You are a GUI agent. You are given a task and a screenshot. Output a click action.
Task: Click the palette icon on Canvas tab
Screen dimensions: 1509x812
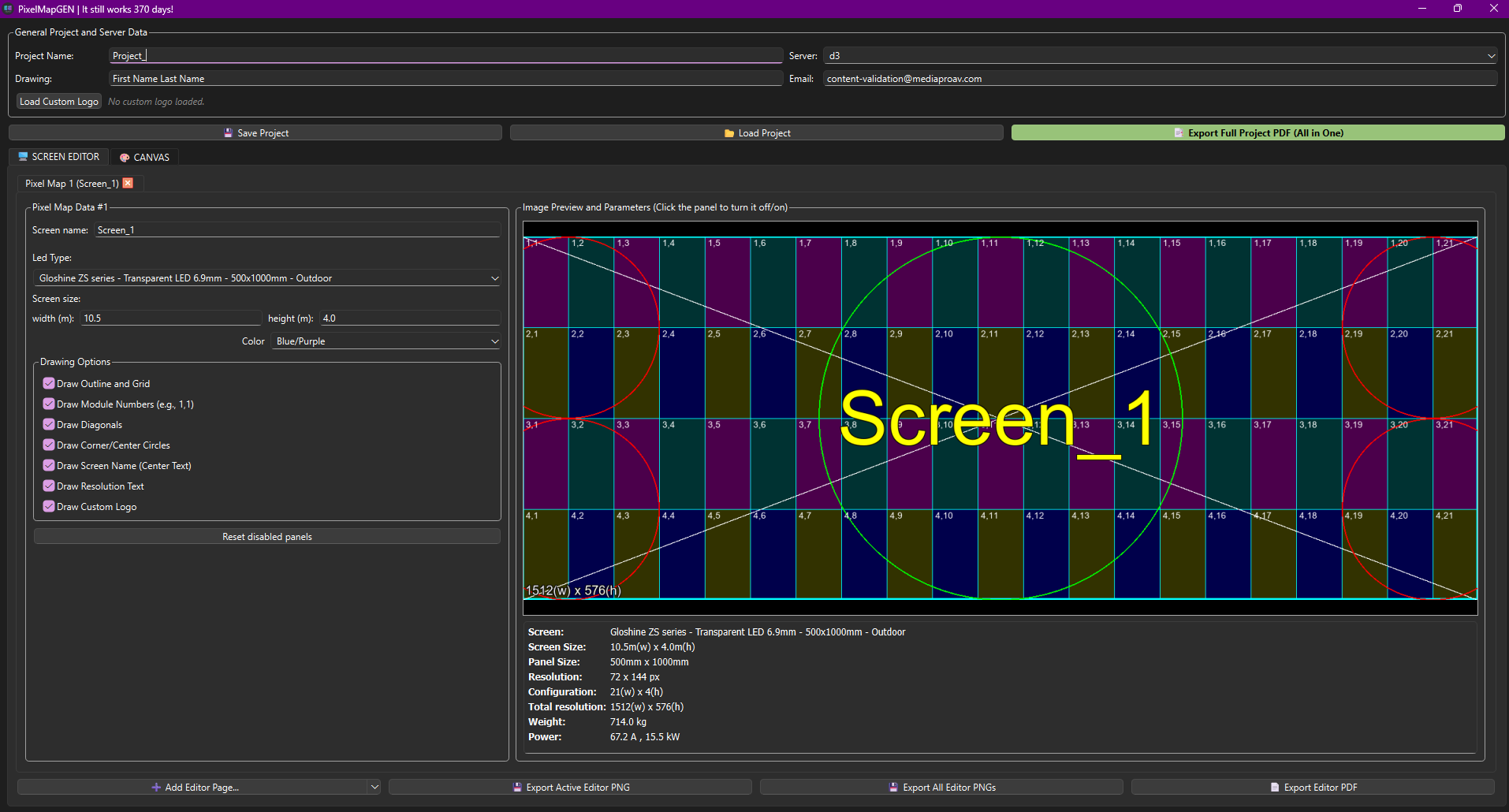tap(125, 158)
